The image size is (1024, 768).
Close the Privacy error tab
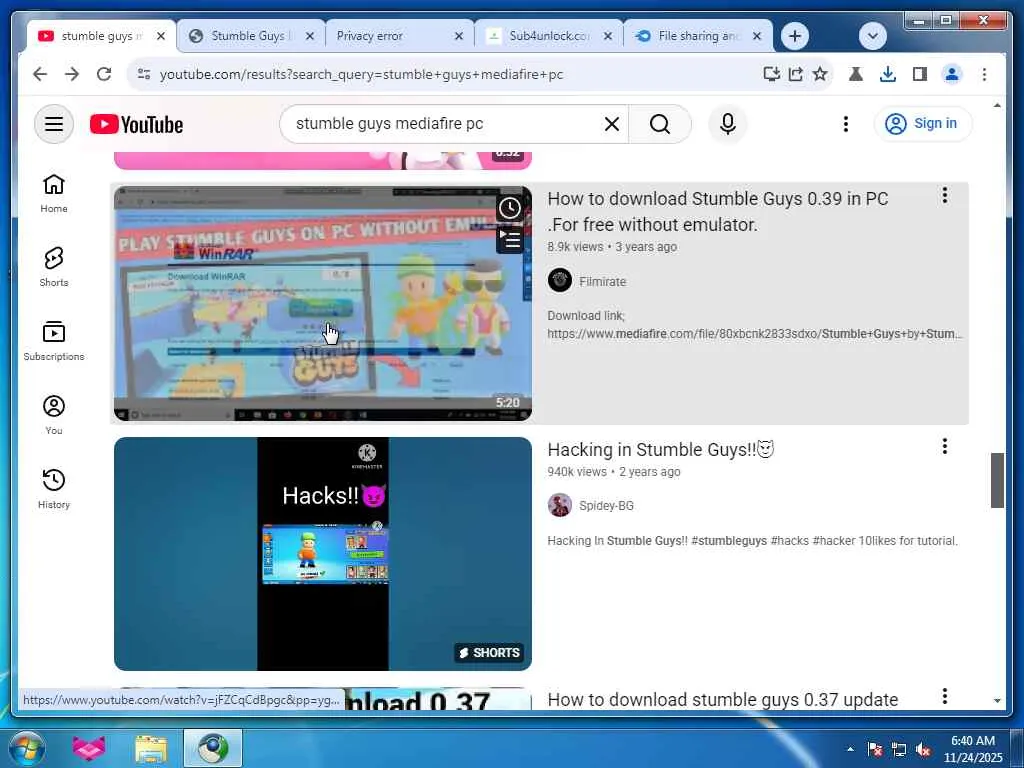point(459,36)
